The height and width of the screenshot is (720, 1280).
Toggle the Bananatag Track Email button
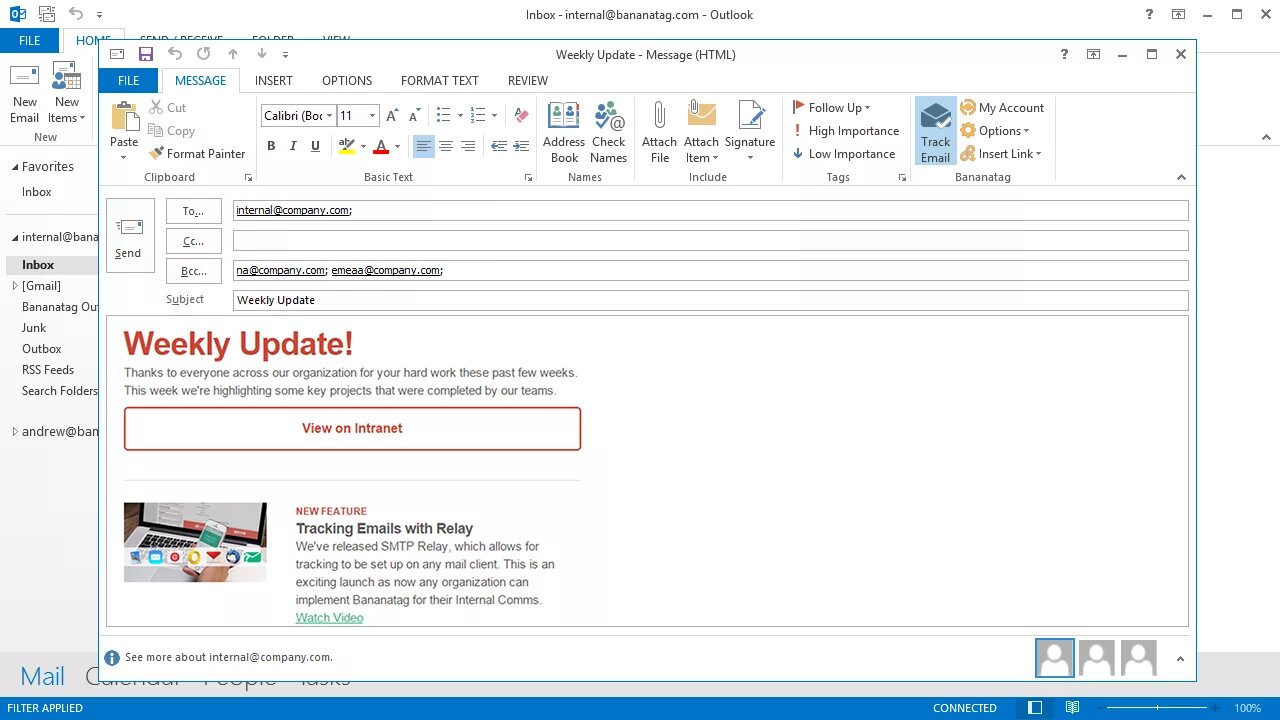pos(936,131)
